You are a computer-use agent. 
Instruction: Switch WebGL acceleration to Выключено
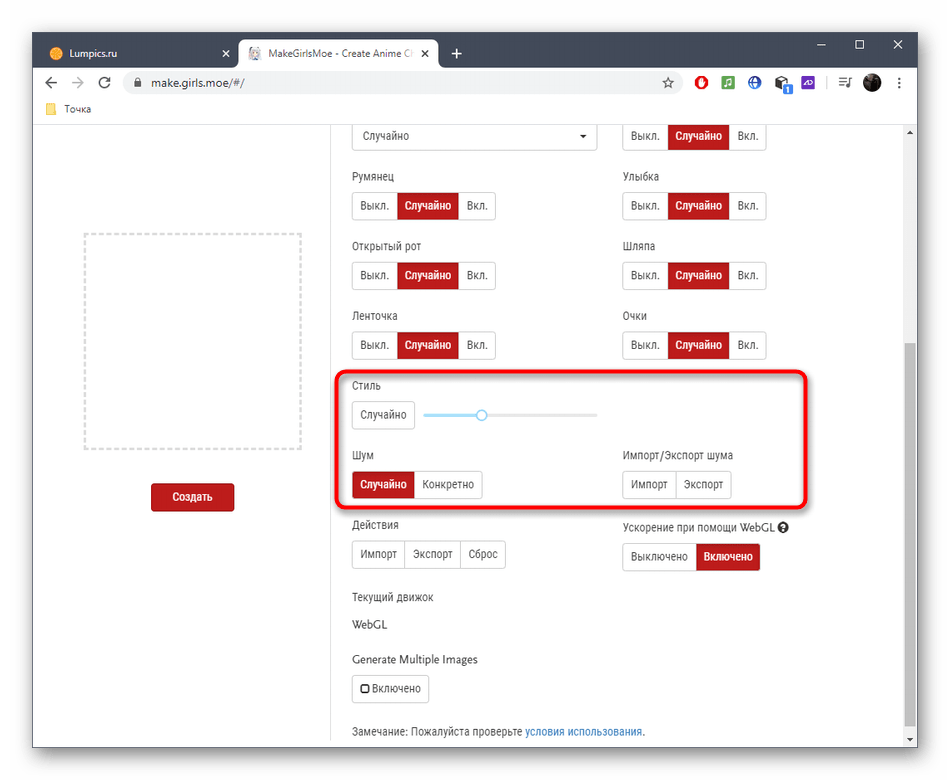[659, 557]
